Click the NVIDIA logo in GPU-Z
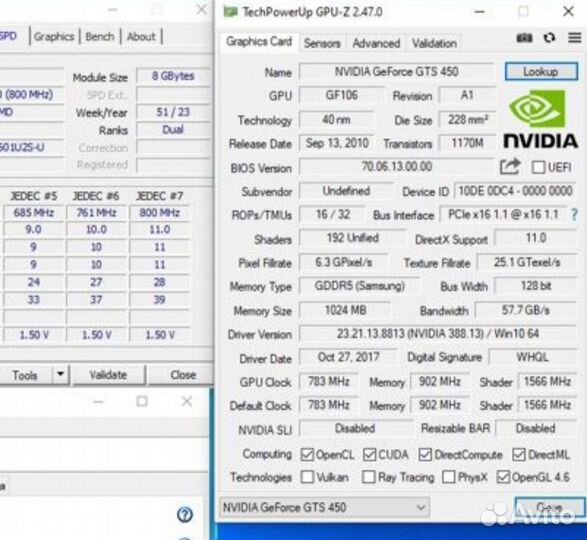Image resolution: width=587 pixels, height=540 pixels. [x=540, y=119]
